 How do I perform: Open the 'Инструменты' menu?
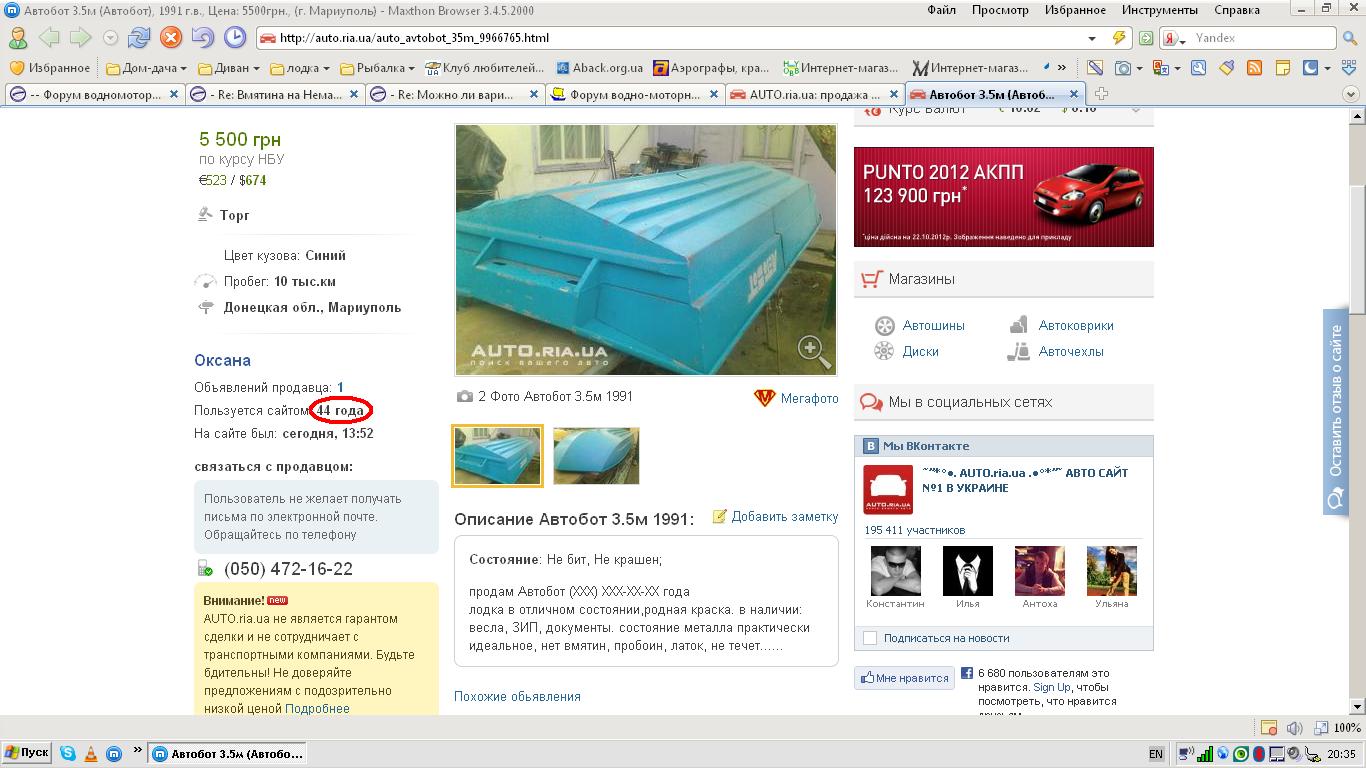pos(1159,10)
